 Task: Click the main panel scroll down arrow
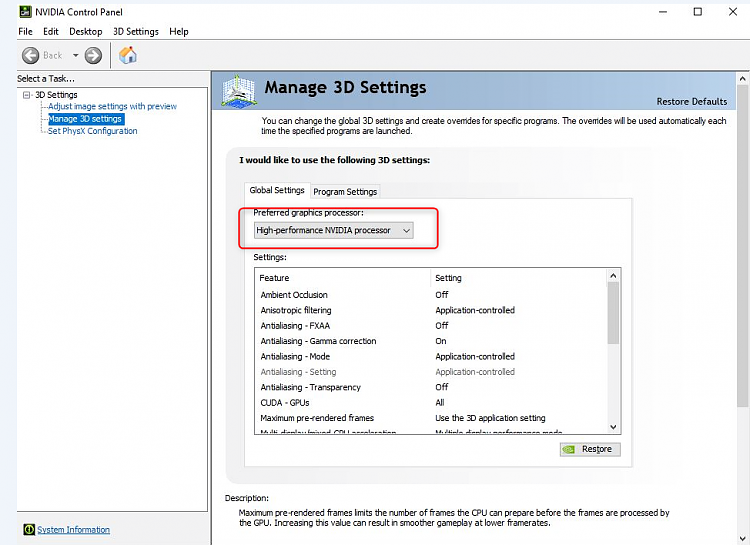coord(742,538)
